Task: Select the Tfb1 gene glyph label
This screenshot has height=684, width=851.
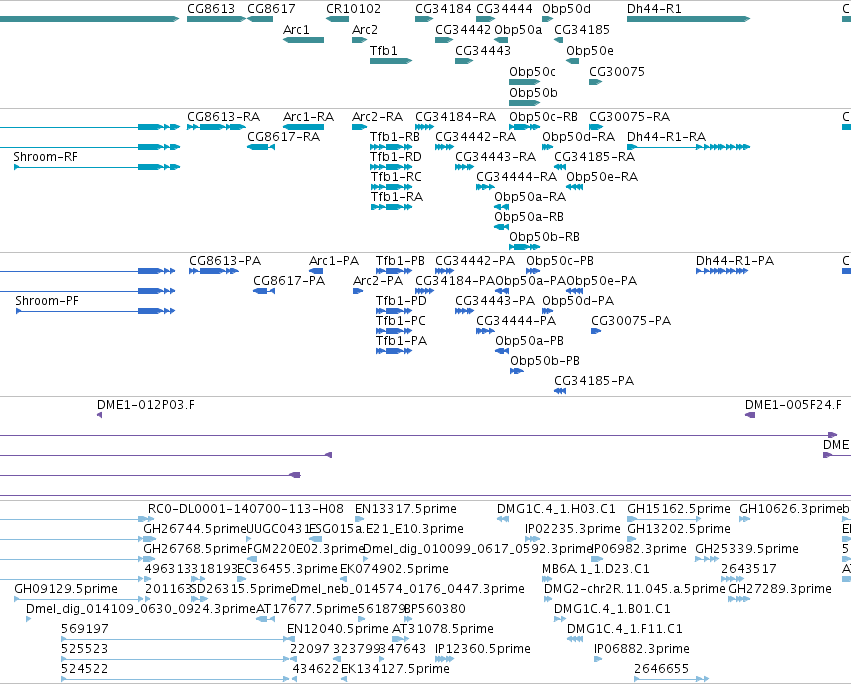Action: click(384, 50)
